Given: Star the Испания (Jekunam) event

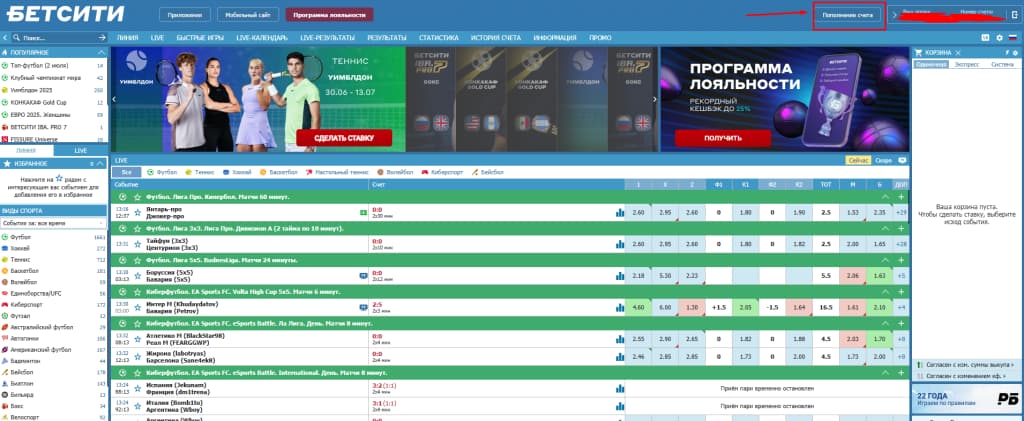Looking at the screenshot, I should tap(138, 388).
